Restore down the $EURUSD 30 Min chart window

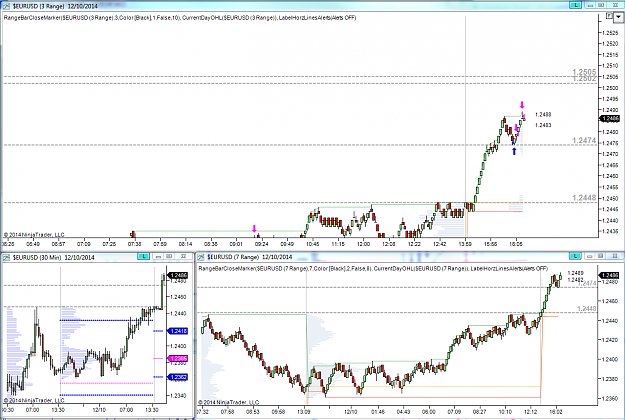[169, 257]
